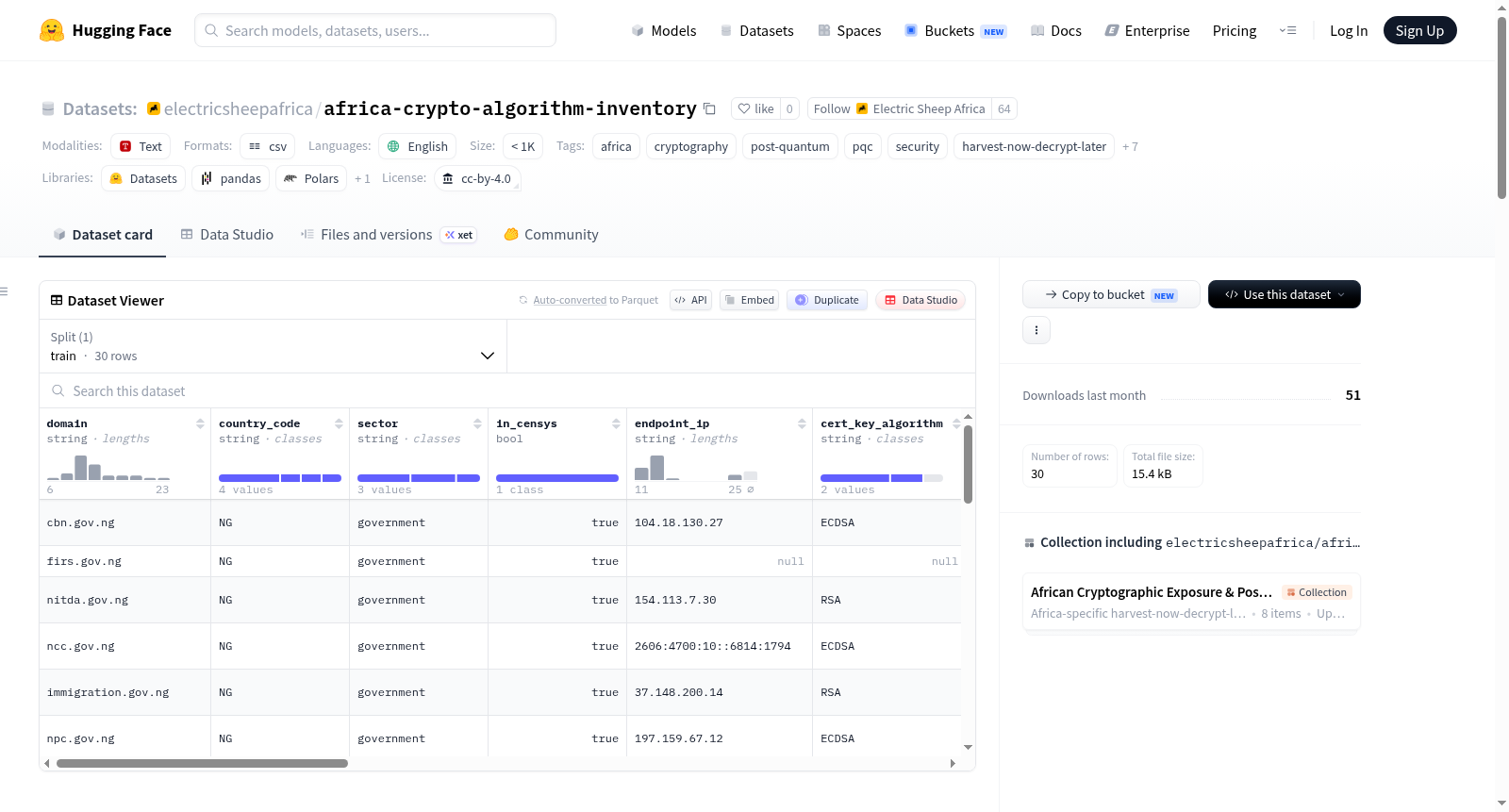The image size is (1509, 812).
Task: Select the Text modality tag
Action: [x=140, y=146]
